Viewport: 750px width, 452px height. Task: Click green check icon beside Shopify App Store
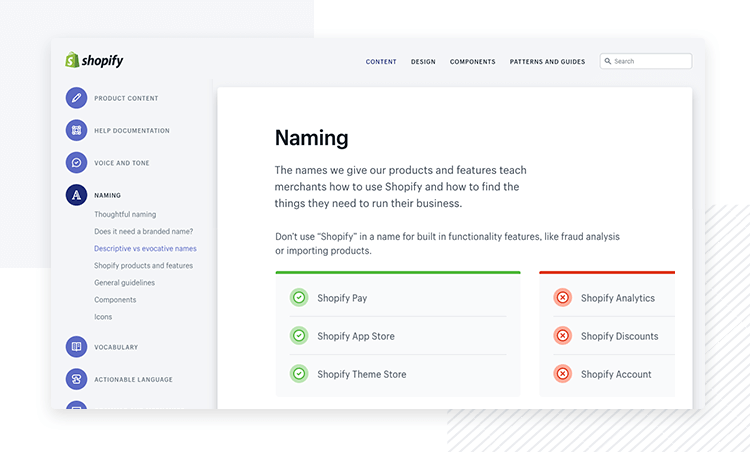(299, 336)
